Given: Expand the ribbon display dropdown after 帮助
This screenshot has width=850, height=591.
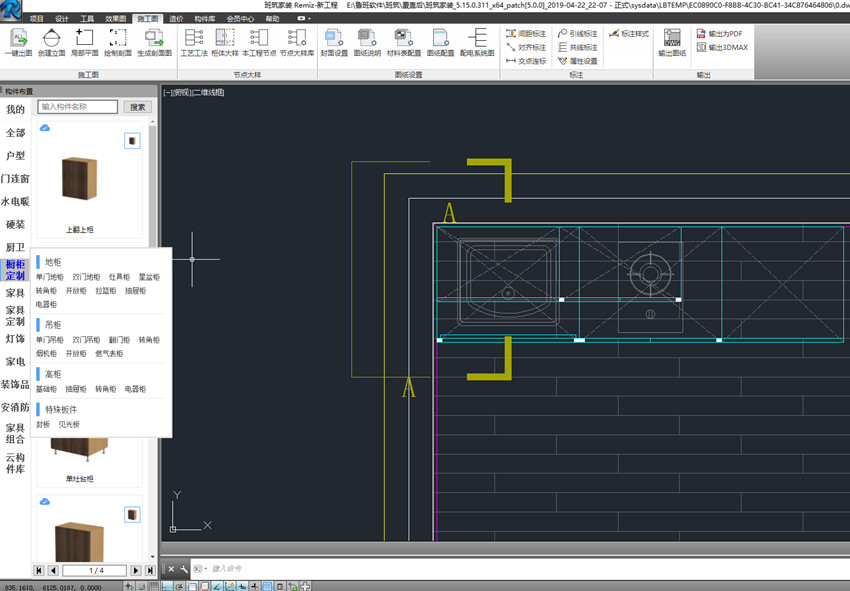Looking at the screenshot, I should pyautogui.click(x=304, y=18).
